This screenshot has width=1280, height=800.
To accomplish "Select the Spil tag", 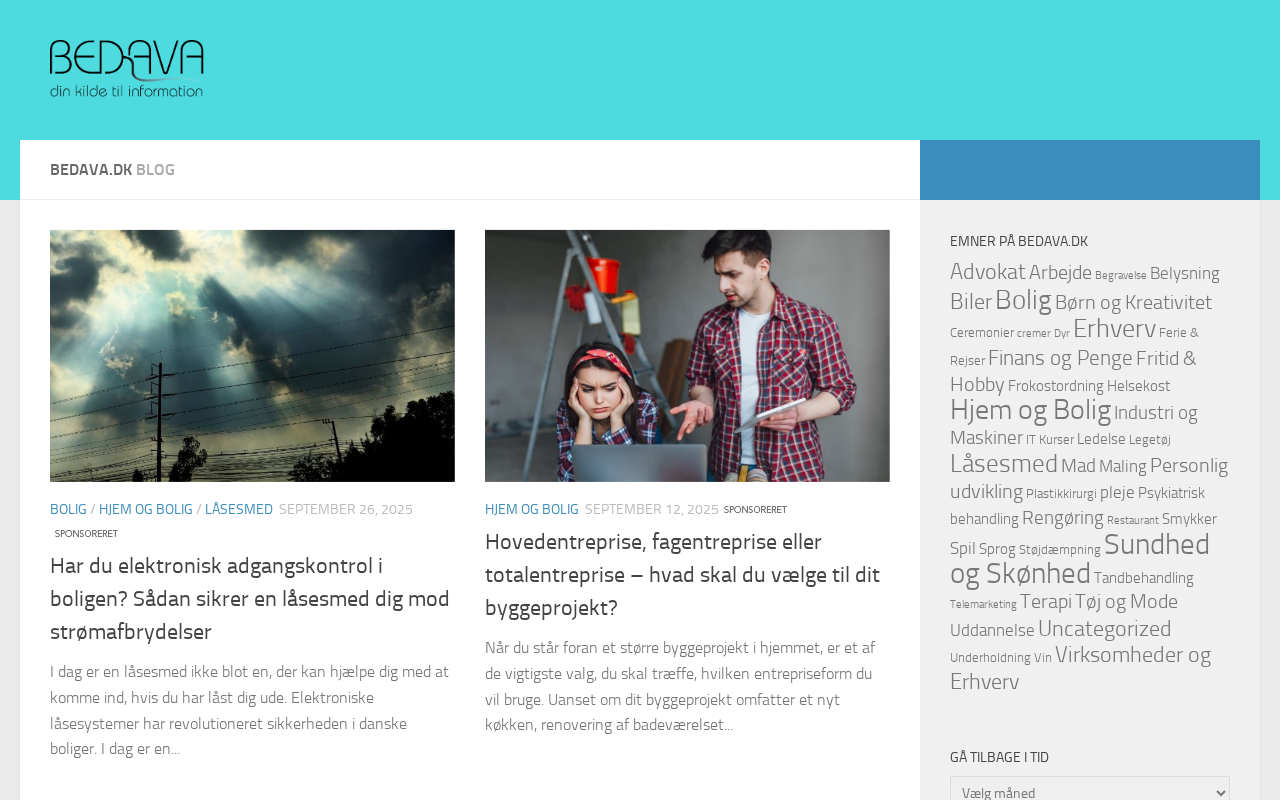I will tap(963, 548).
